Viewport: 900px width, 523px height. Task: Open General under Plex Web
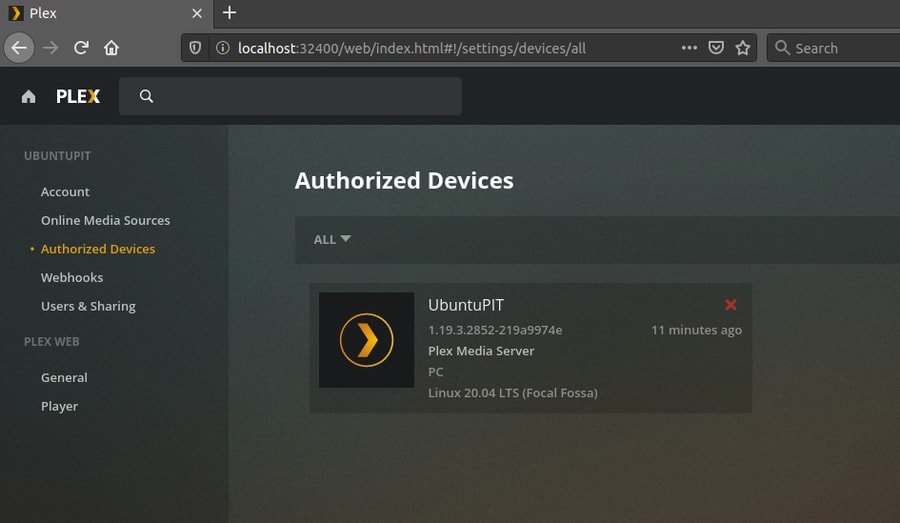tap(64, 378)
